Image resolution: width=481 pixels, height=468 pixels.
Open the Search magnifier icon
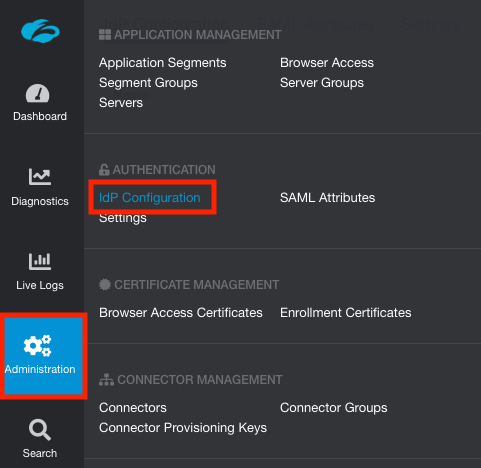(40, 430)
